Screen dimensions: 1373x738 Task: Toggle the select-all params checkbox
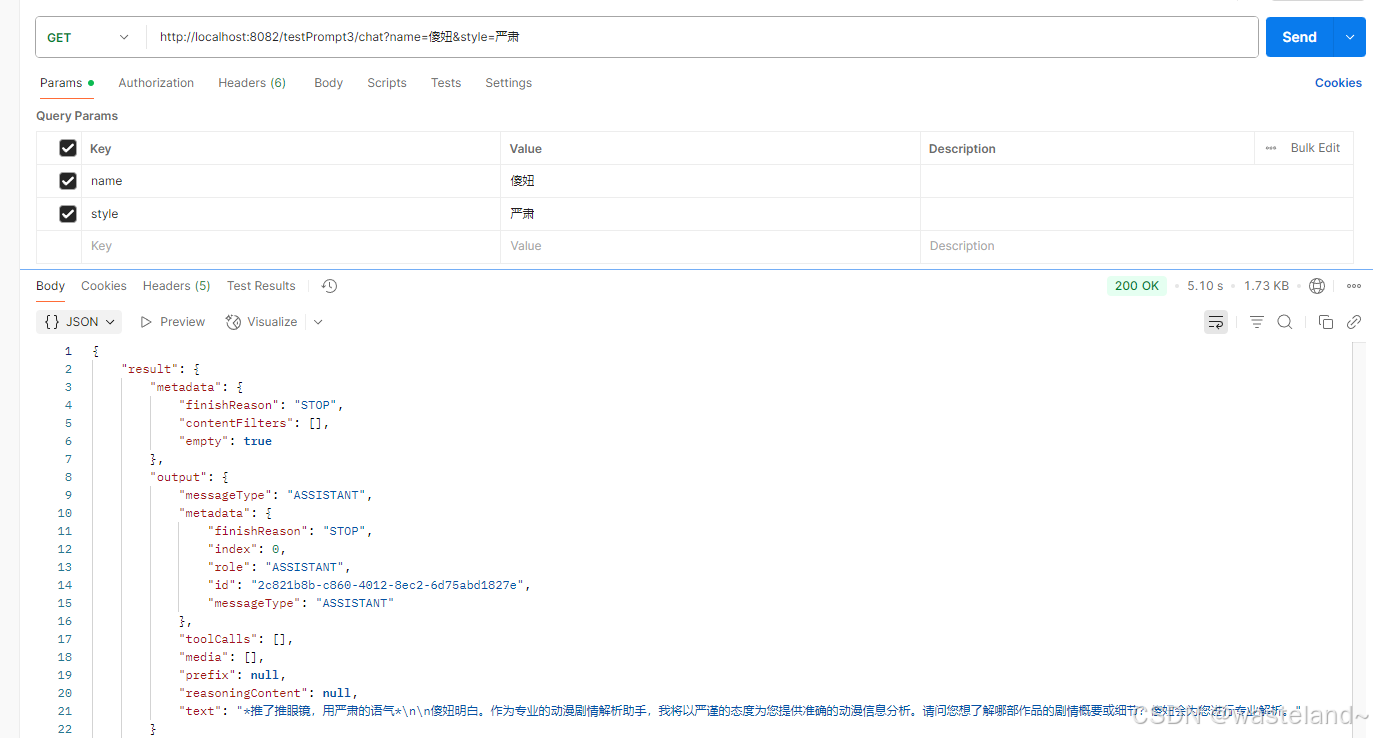pos(68,148)
